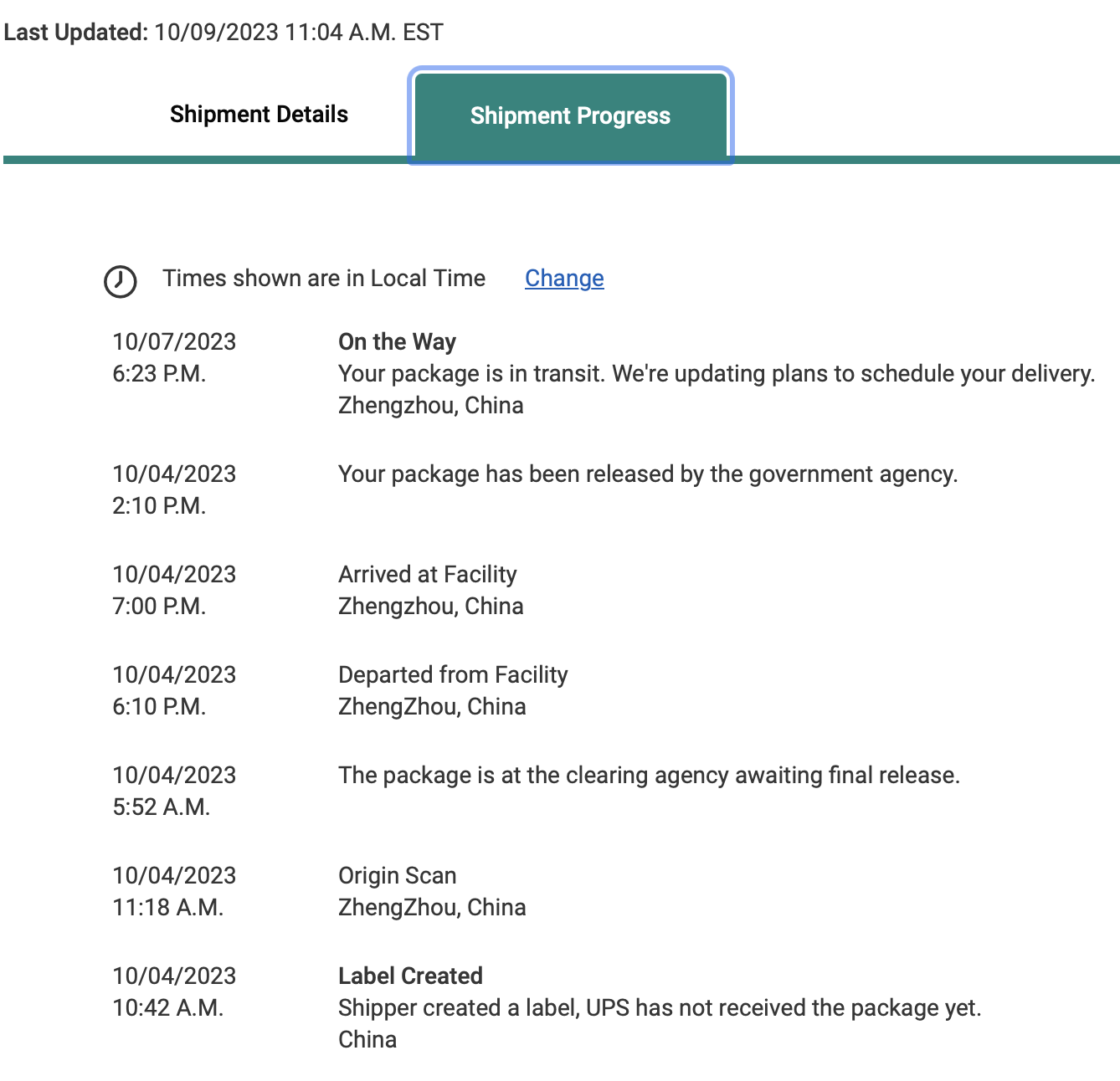Switch to the Shipment Details tab
1120x1081 pixels.
pyautogui.click(x=259, y=115)
